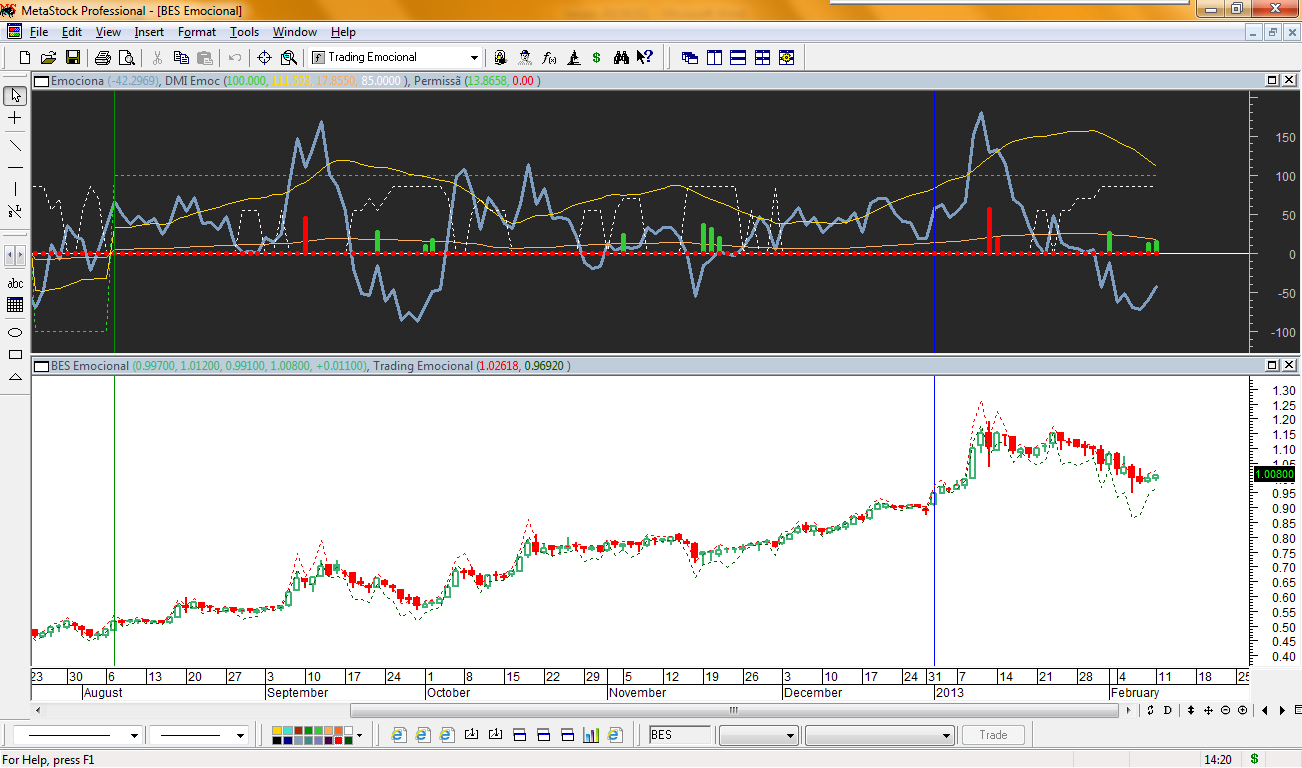Open the View menu
The width and height of the screenshot is (1302, 768).
tap(108, 32)
